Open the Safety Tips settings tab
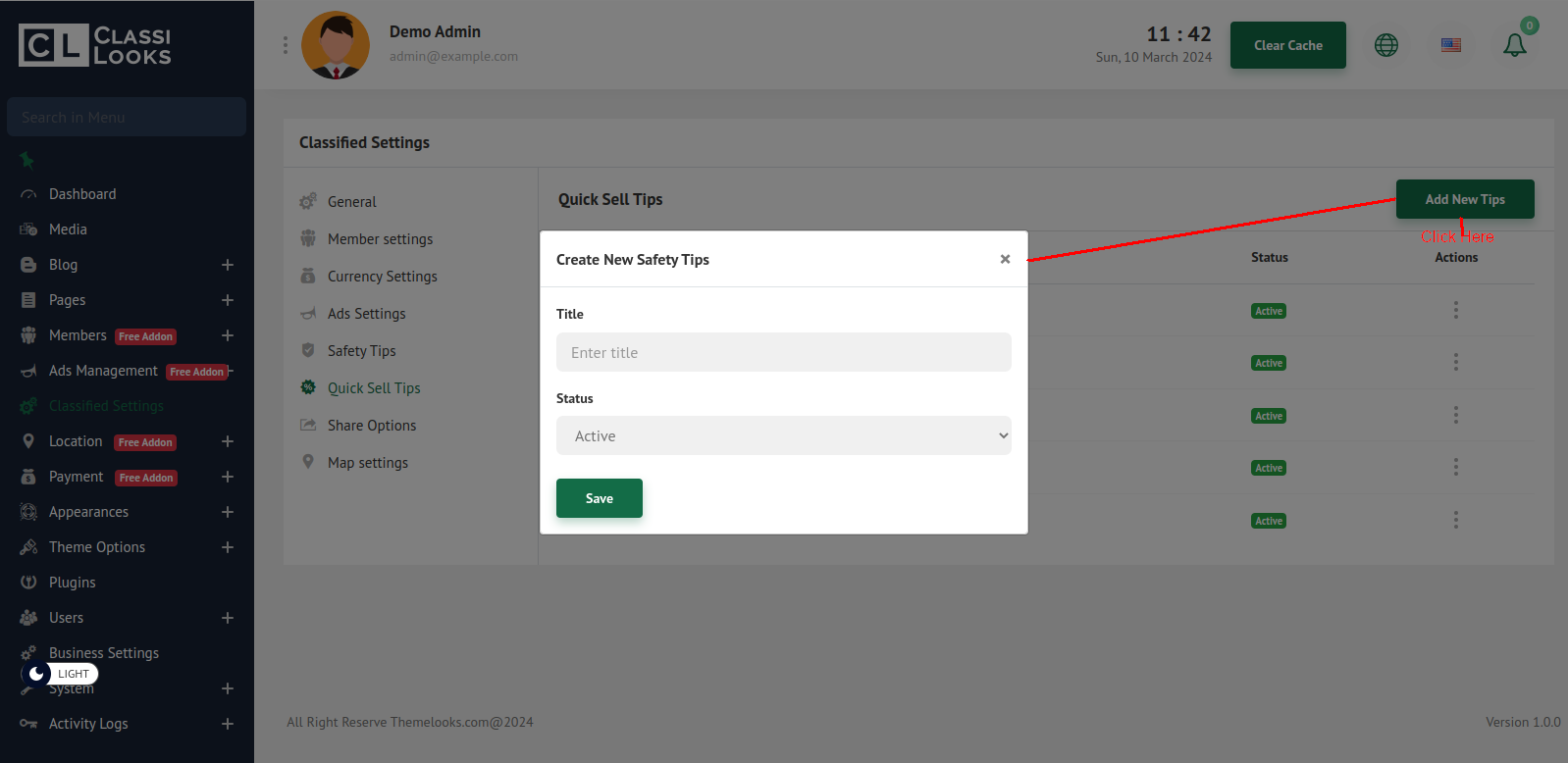1568x763 pixels. (x=361, y=351)
